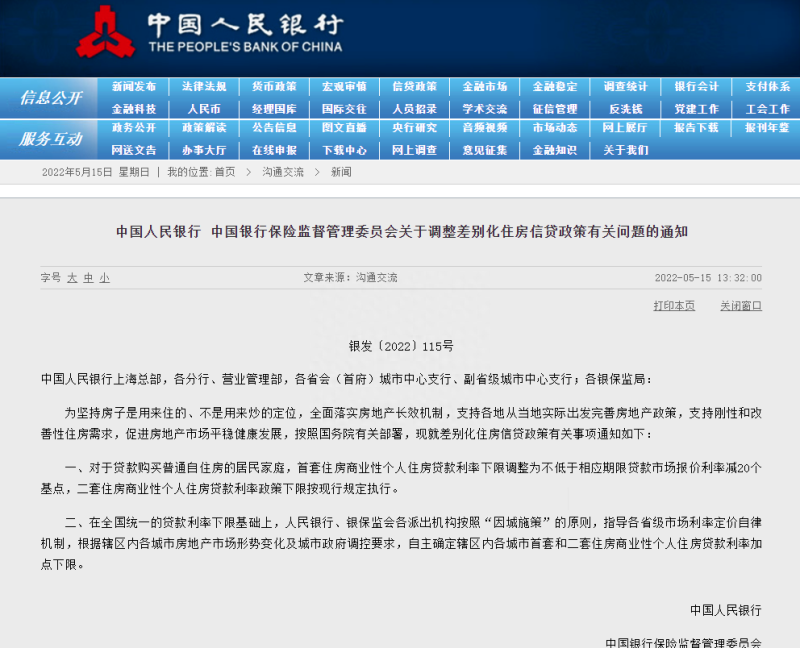This screenshot has height=648, width=800.
Task: Select 图文直播 menu item
Action: point(344,128)
